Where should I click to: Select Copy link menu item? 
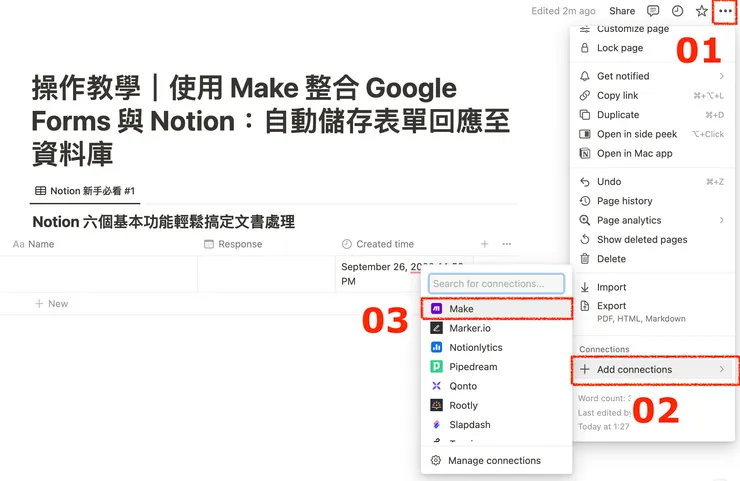[652, 95]
